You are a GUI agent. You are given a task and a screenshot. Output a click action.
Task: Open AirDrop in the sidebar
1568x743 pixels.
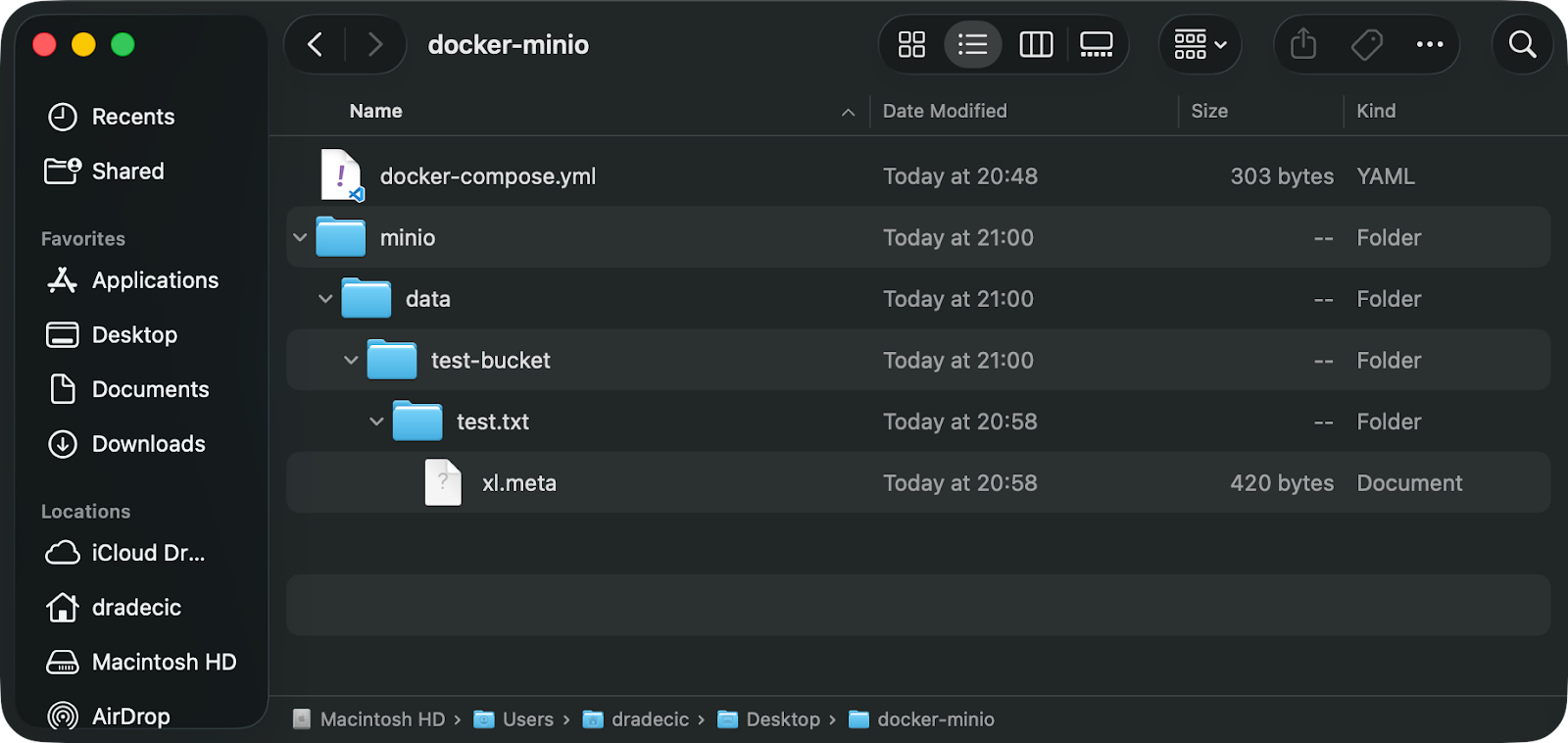pyautogui.click(x=109, y=717)
